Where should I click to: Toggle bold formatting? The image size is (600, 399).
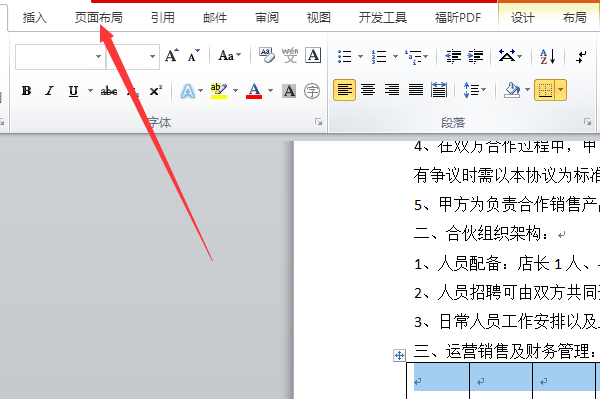[x=26, y=91]
